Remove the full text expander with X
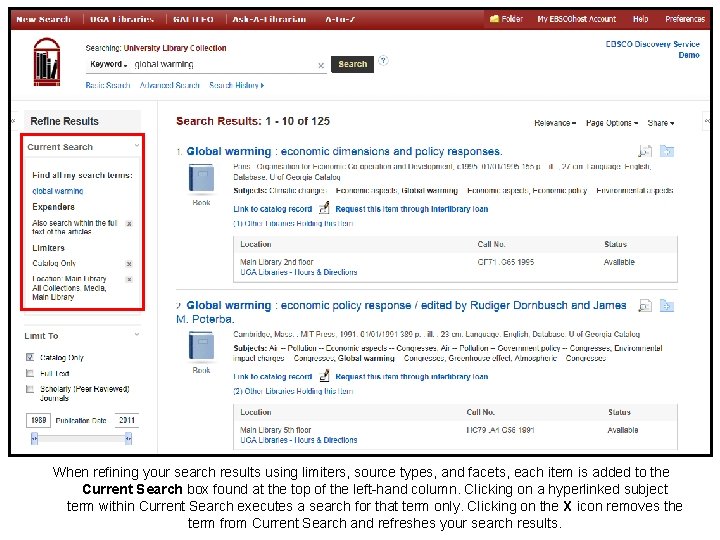Viewport: 720px width, 540px height. coord(129,224)
